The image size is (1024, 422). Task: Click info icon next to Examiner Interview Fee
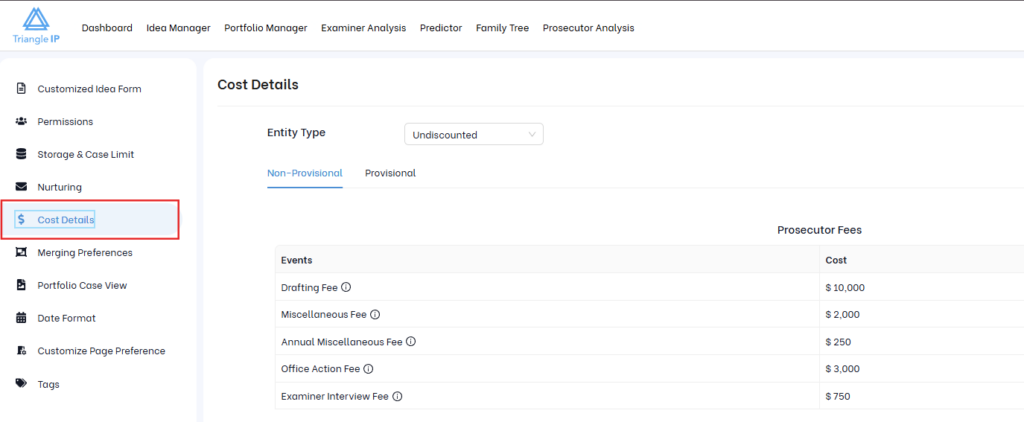[397, 397]
